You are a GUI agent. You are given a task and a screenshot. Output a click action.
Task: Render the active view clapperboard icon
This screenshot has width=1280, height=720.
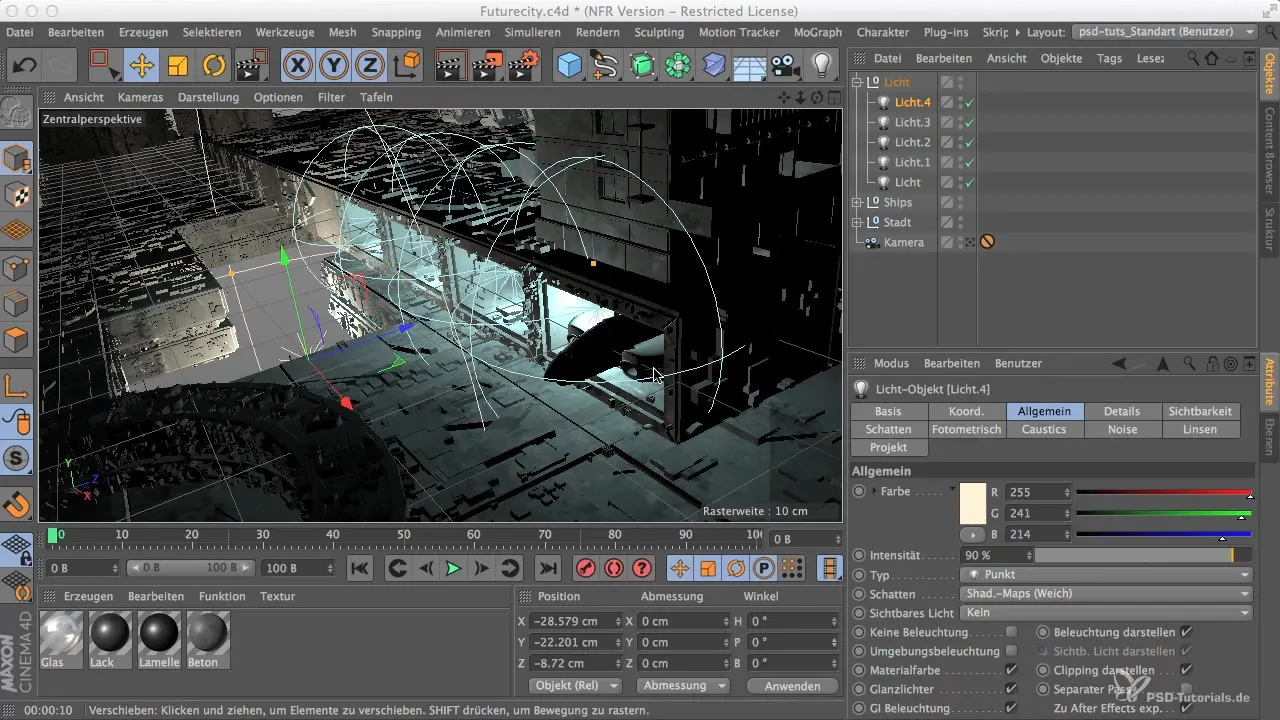[452, 66]
